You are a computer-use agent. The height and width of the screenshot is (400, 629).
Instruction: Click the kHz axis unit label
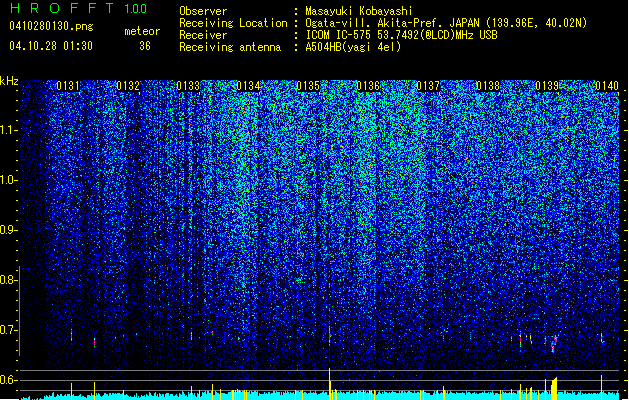(x=9, y=81)
